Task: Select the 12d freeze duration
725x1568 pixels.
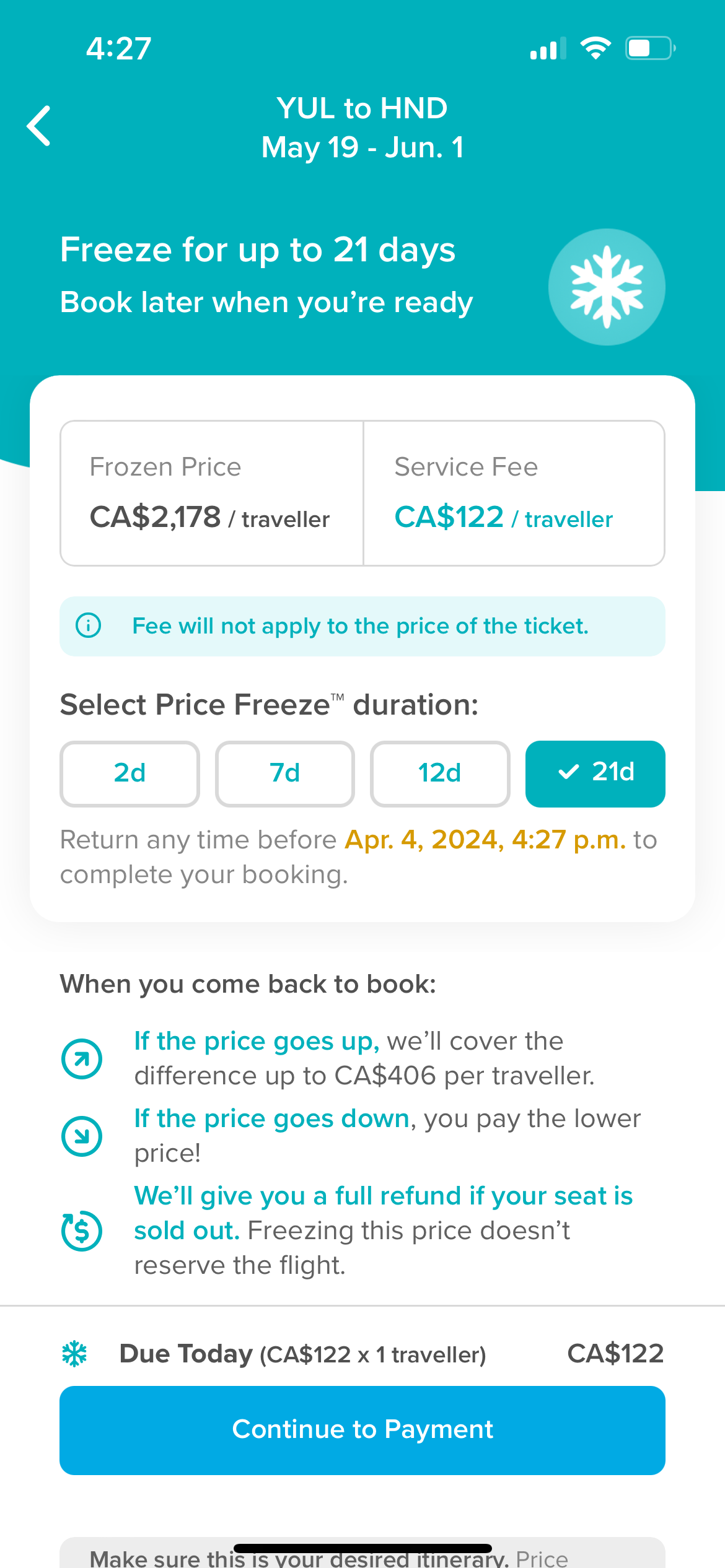Action: coord(439,773)
